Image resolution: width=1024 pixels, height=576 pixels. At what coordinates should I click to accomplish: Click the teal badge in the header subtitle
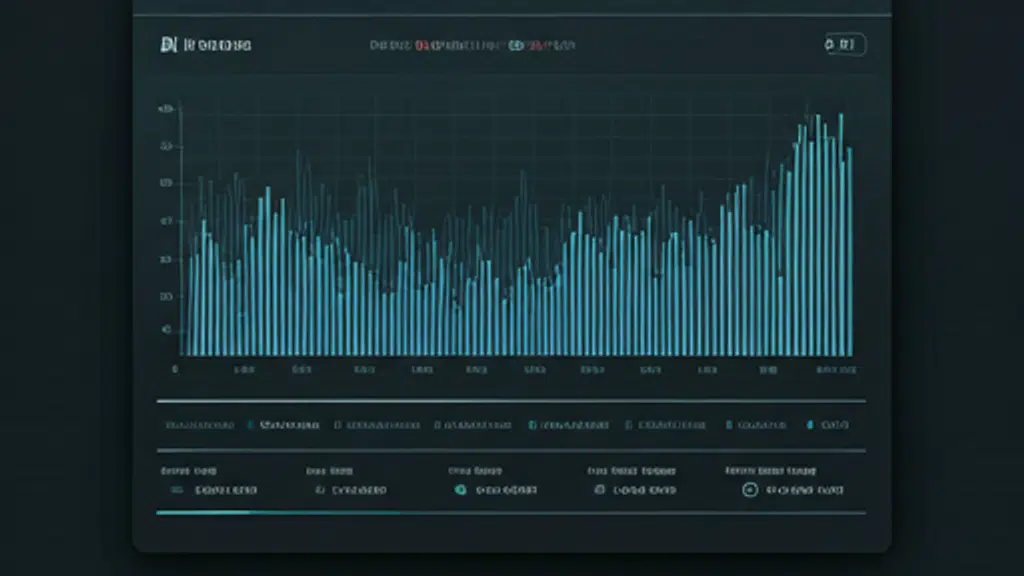tap(516, 46)
